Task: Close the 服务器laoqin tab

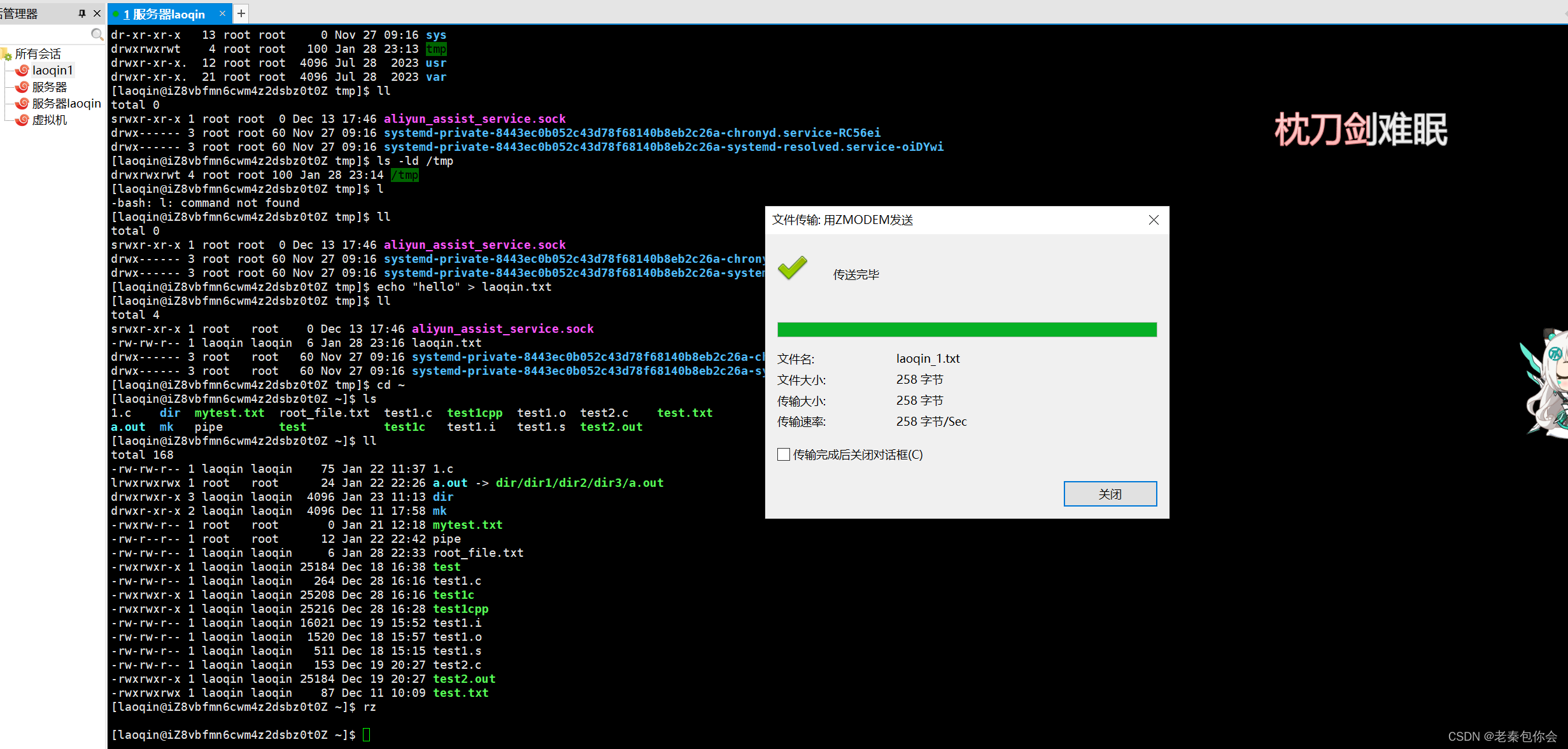Action: click(x=222, y=13)
